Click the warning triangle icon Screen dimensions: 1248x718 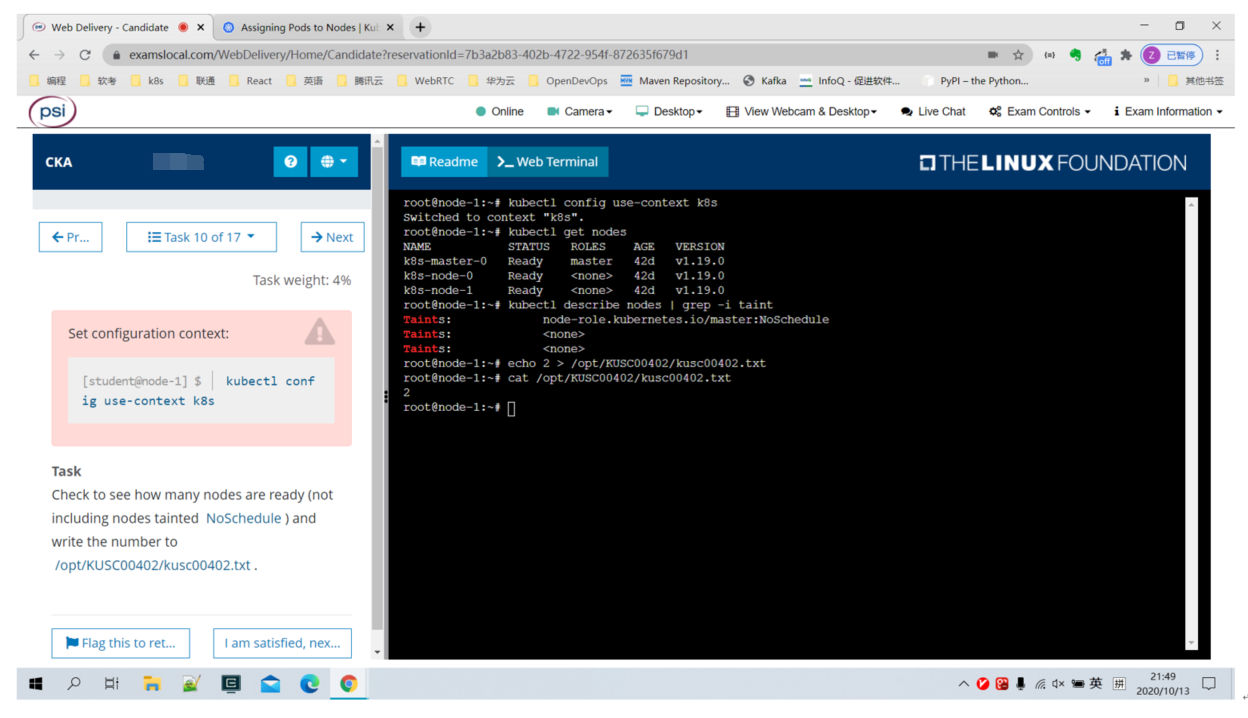tap(320, 332)
